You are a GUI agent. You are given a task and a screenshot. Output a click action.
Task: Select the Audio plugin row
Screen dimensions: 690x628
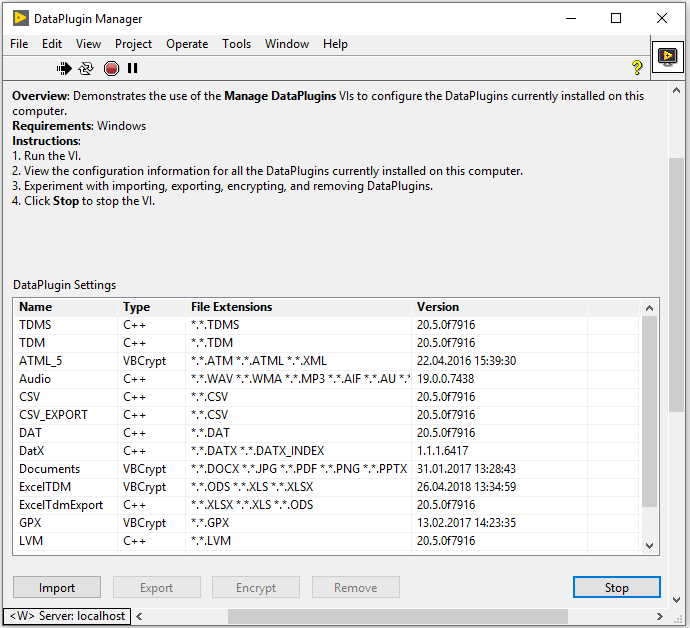click(327, 379)
